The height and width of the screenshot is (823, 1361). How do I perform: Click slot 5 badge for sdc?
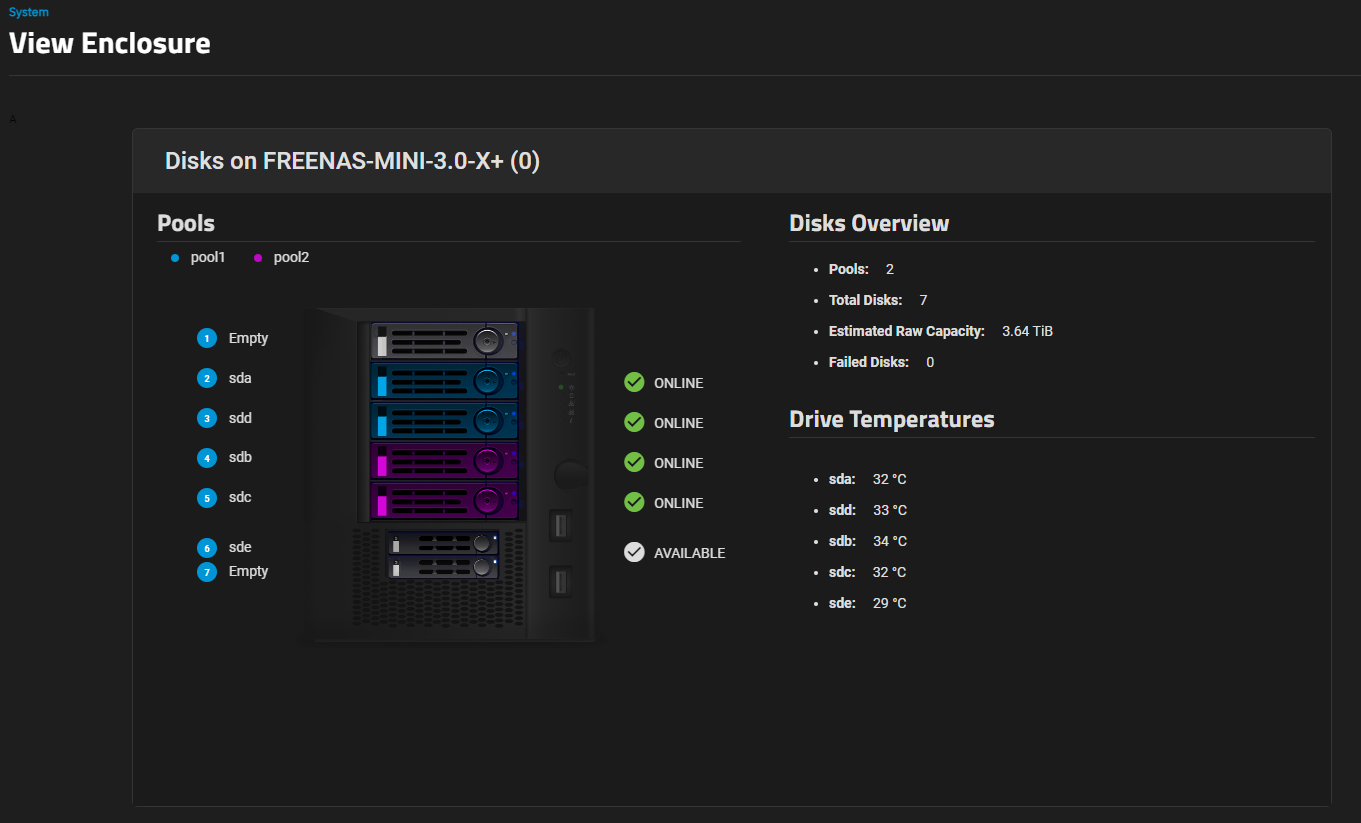tap(207, 498)
